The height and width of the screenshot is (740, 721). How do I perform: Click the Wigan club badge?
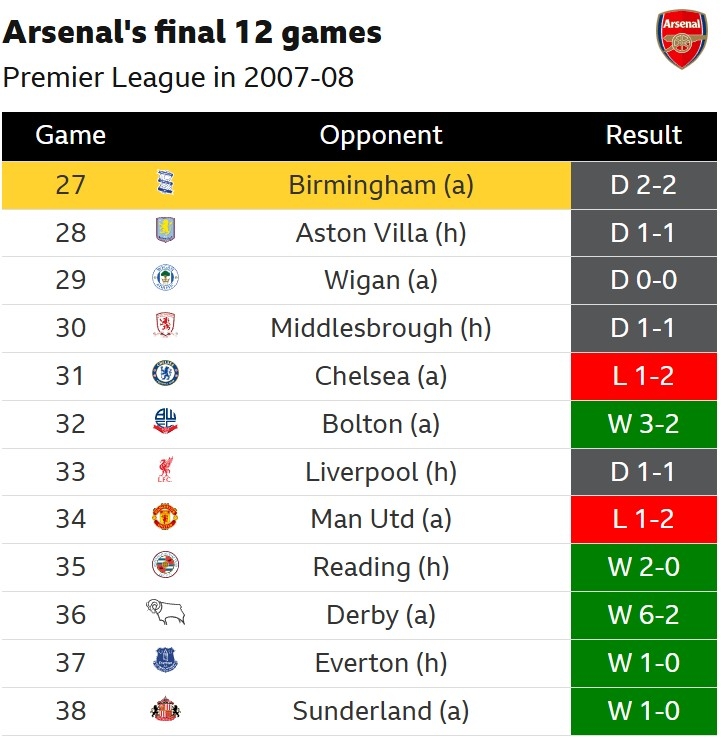(x=165, y=279)
